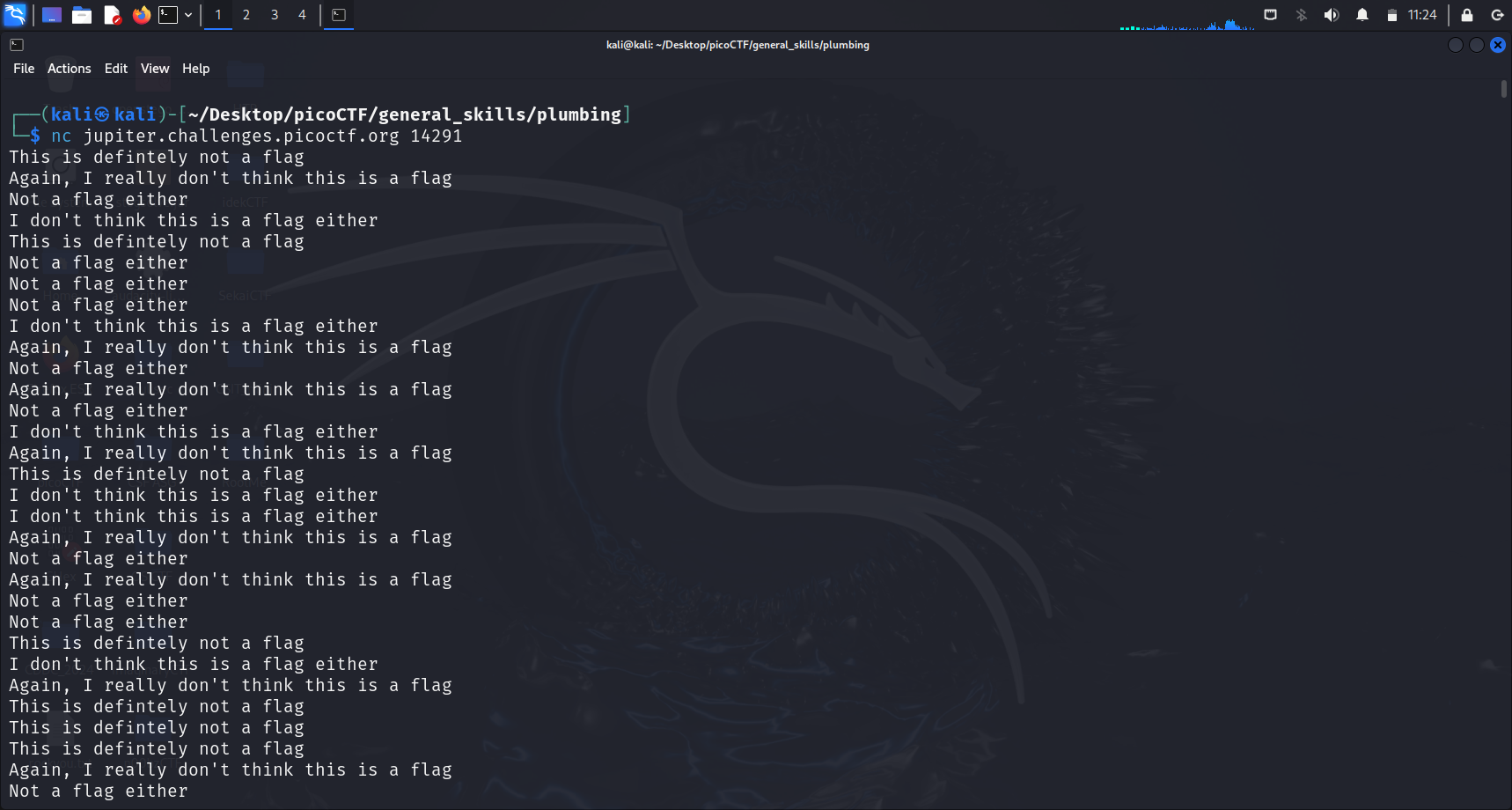
Task: Toggle the Bluetooth tray icon
Action: pyautogui.click(x=1301, y=15)
